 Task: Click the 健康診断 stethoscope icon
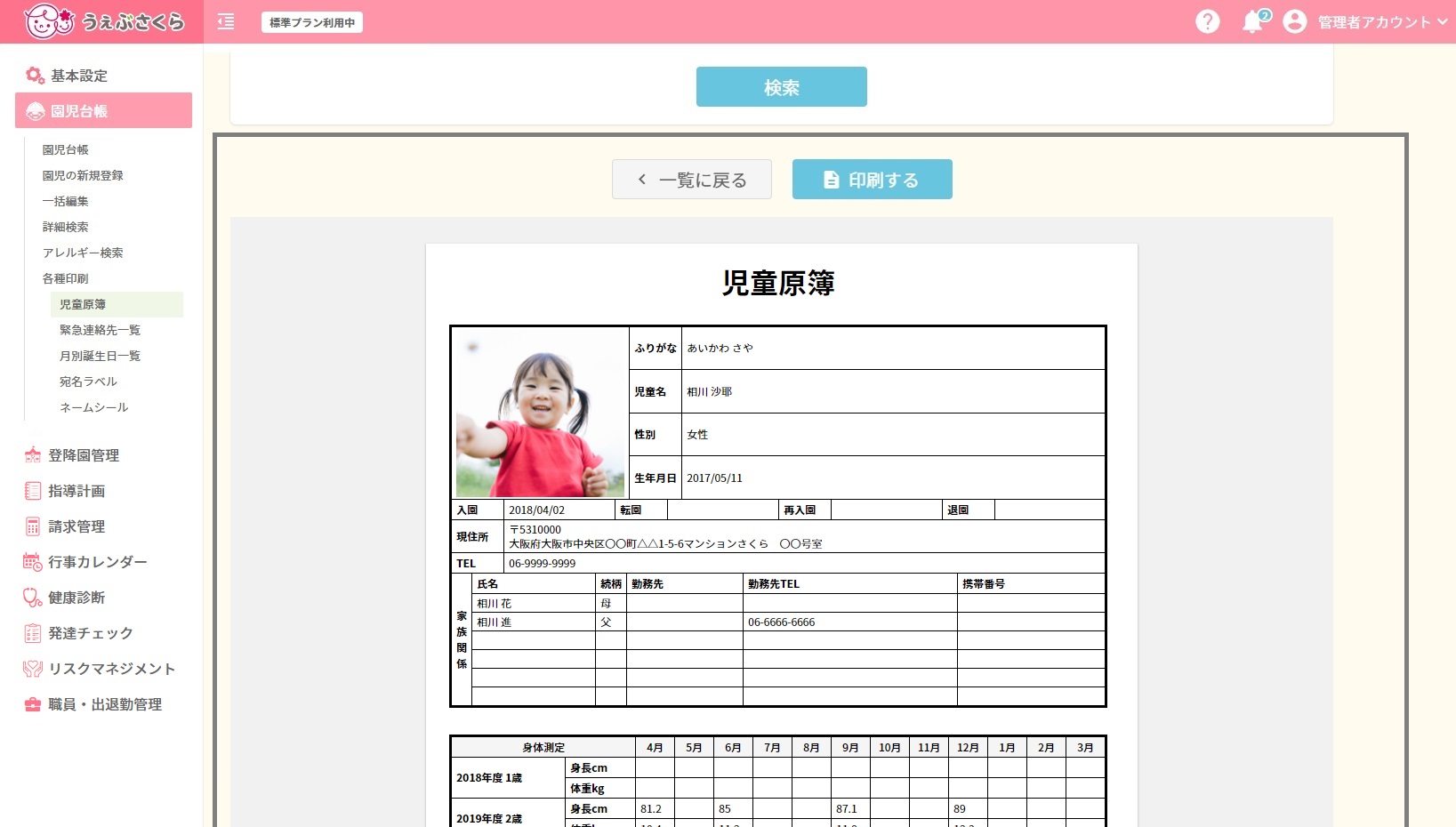[33, 598]
